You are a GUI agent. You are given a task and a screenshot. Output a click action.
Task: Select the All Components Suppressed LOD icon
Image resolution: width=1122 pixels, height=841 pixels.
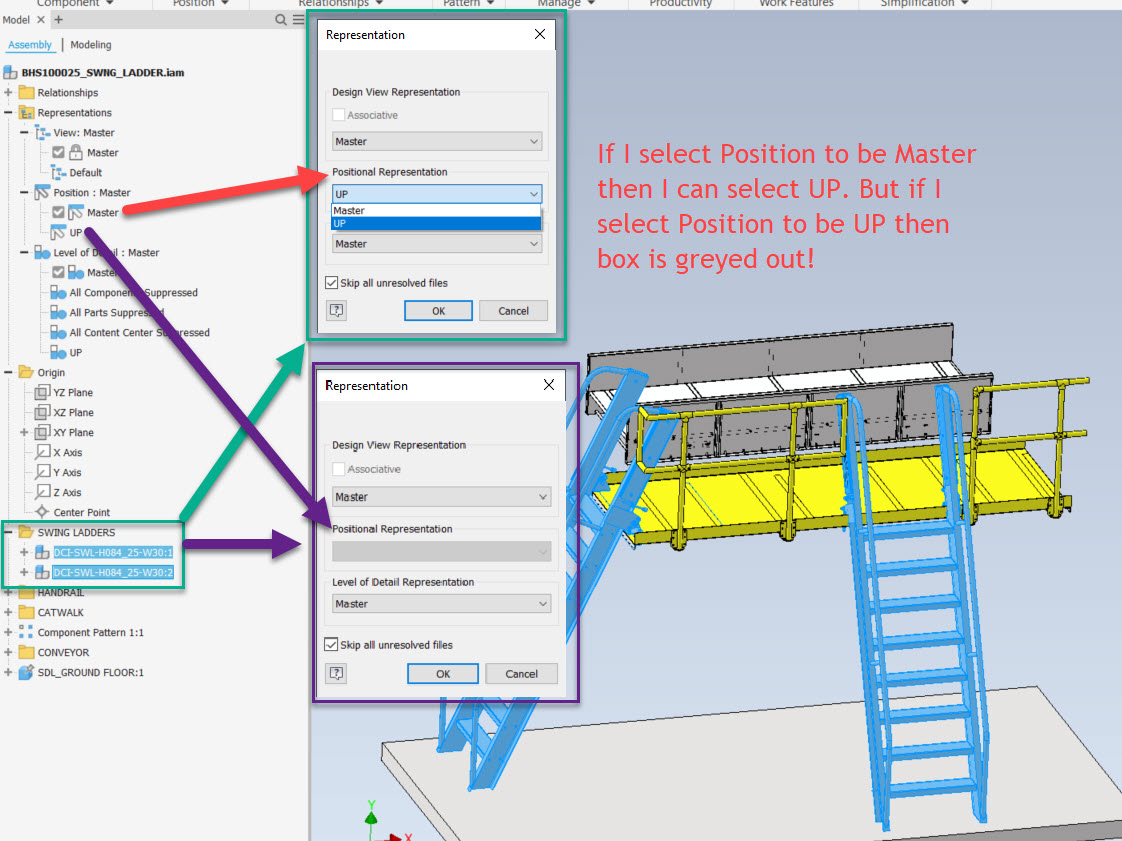[x=57, y=292]
